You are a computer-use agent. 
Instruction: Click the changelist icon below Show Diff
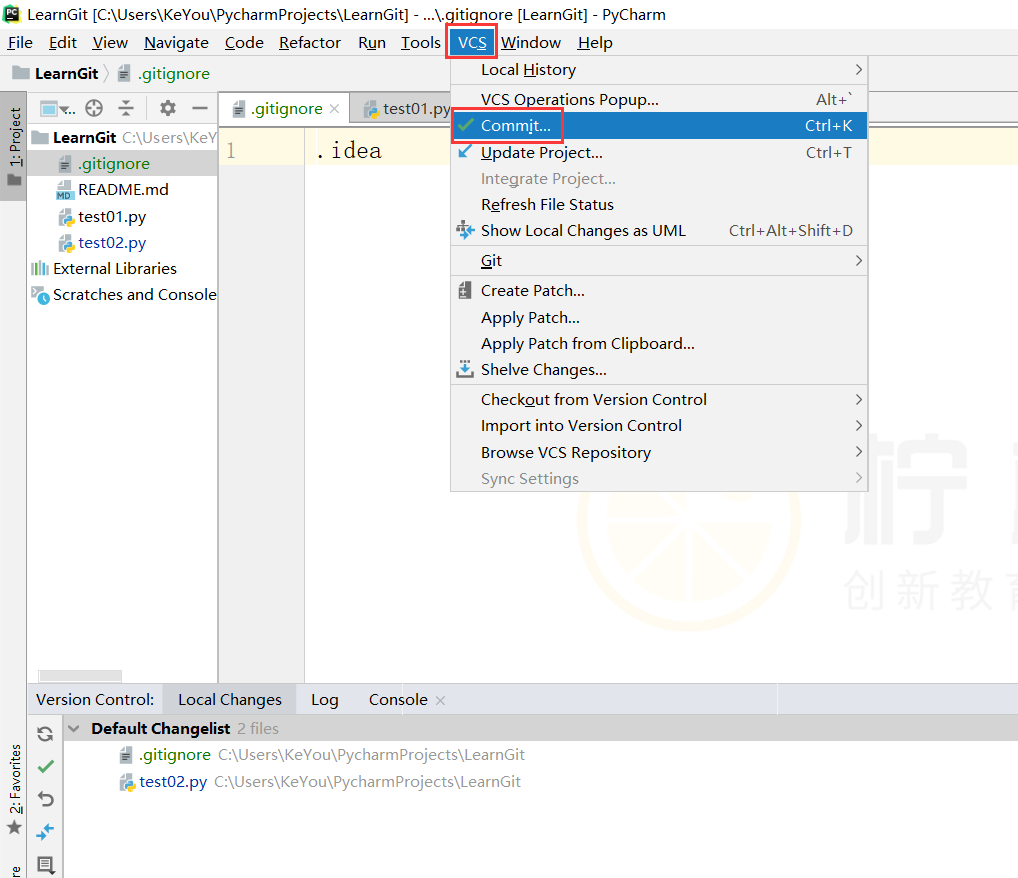point(45,864)
